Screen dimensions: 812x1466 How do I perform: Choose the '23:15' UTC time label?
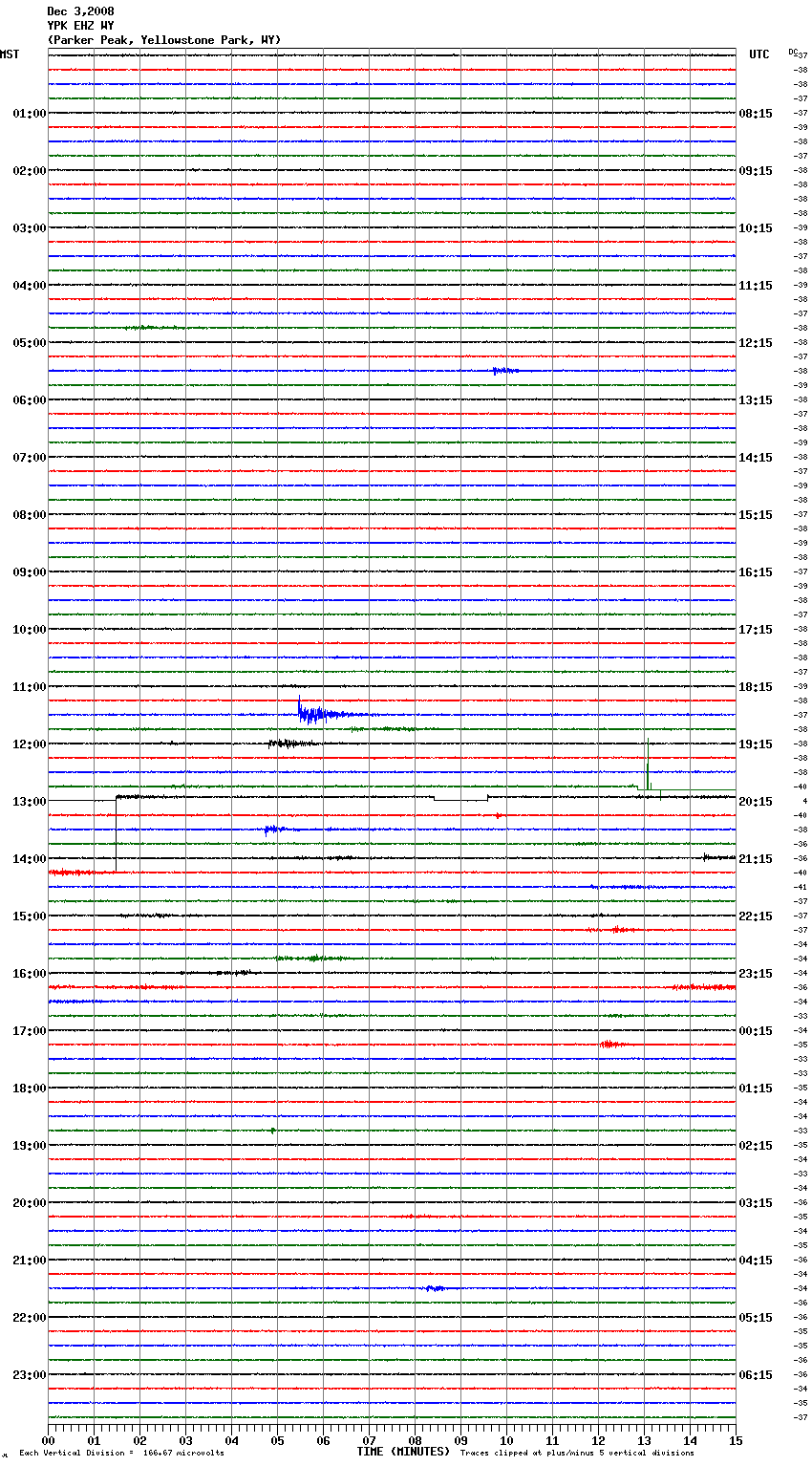(x=756, y=974)
